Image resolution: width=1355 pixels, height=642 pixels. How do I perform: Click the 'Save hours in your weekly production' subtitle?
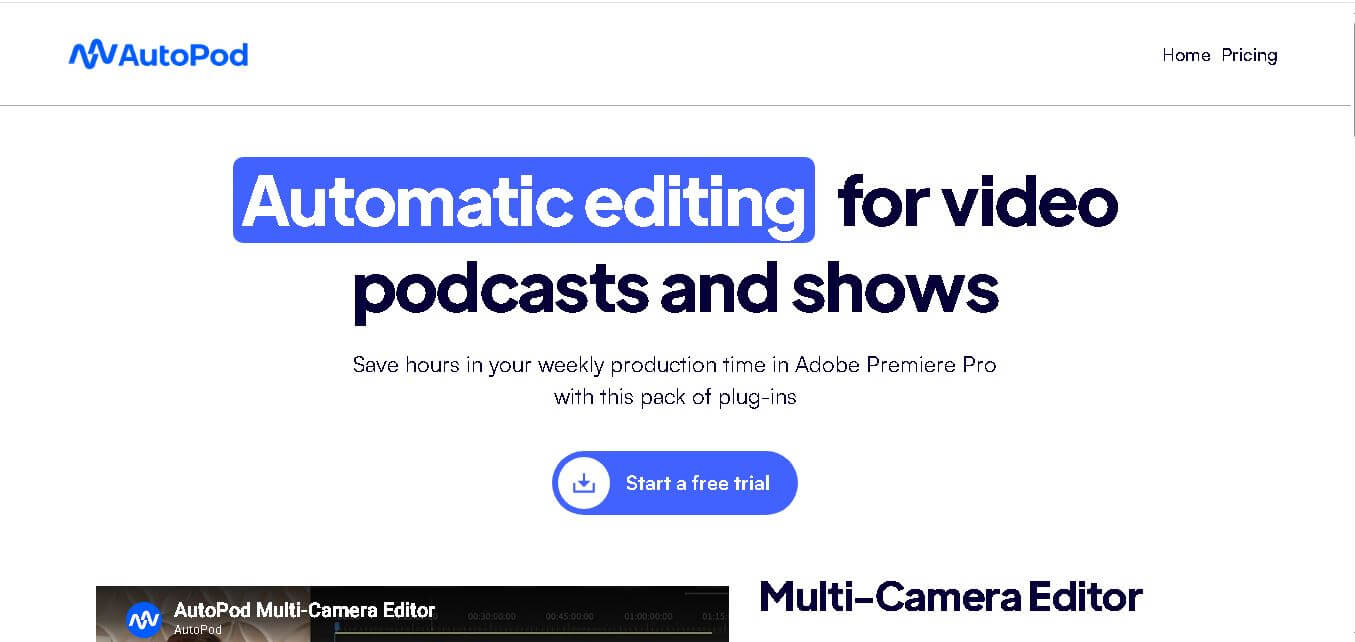pyautogui.click(x=675, y=381)
